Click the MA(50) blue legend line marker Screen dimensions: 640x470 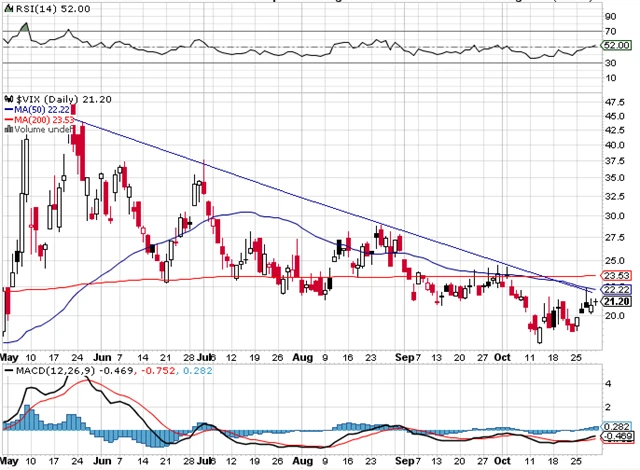[x=9, y=112]
